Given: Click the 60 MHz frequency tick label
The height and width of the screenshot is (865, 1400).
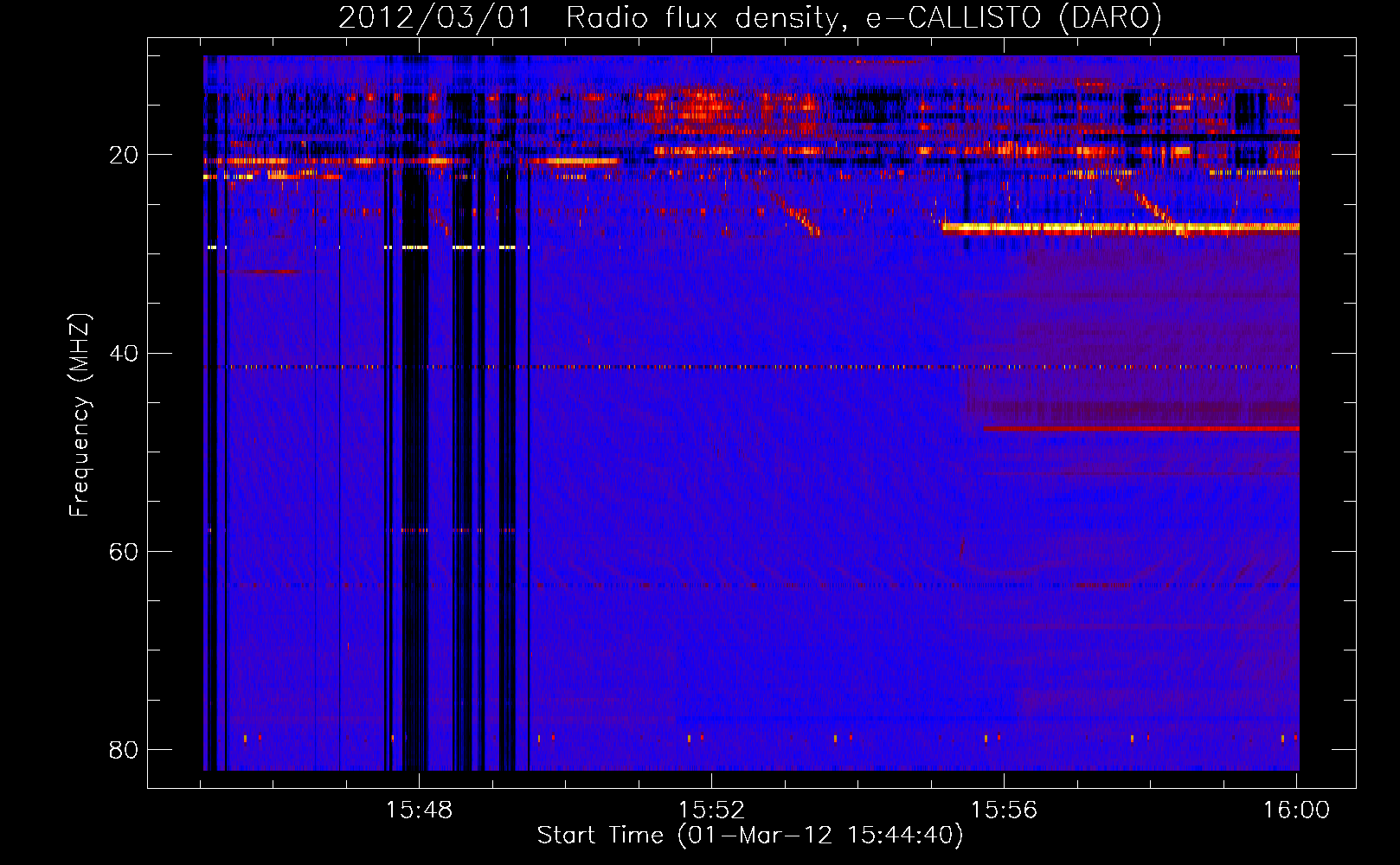Looking at the screenshot, I should point(124,551).
